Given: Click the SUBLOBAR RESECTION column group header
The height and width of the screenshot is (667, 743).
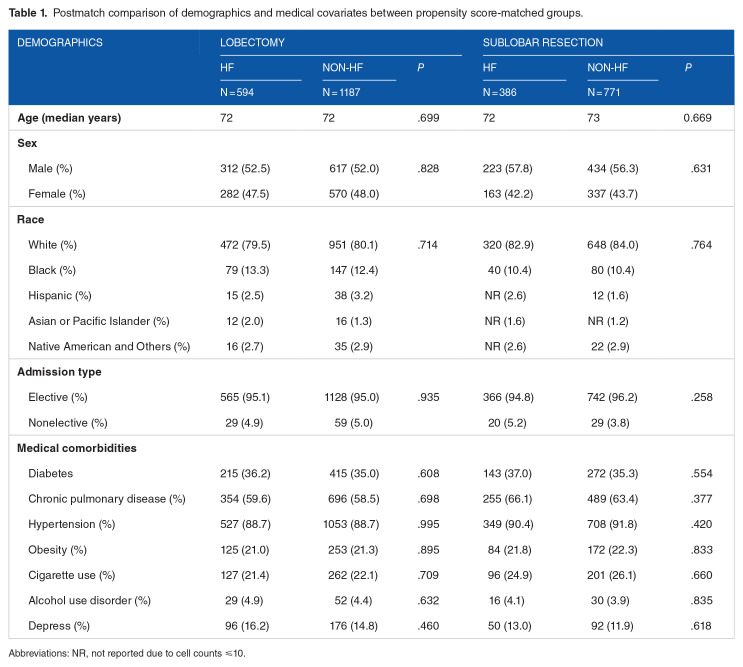Looking at the screenshot, I should (536, 42).
